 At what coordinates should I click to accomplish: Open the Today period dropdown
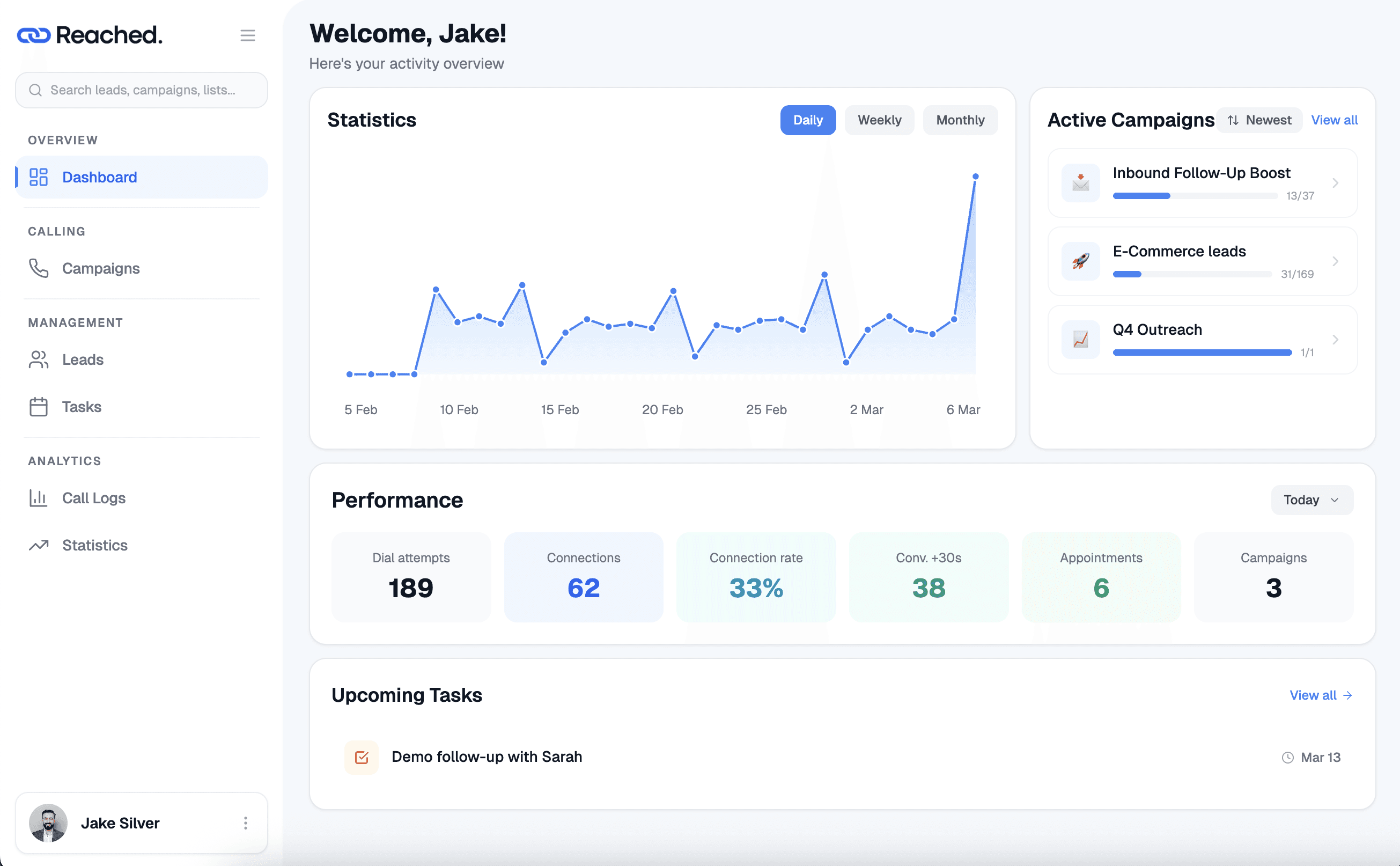coord(1311,500)
